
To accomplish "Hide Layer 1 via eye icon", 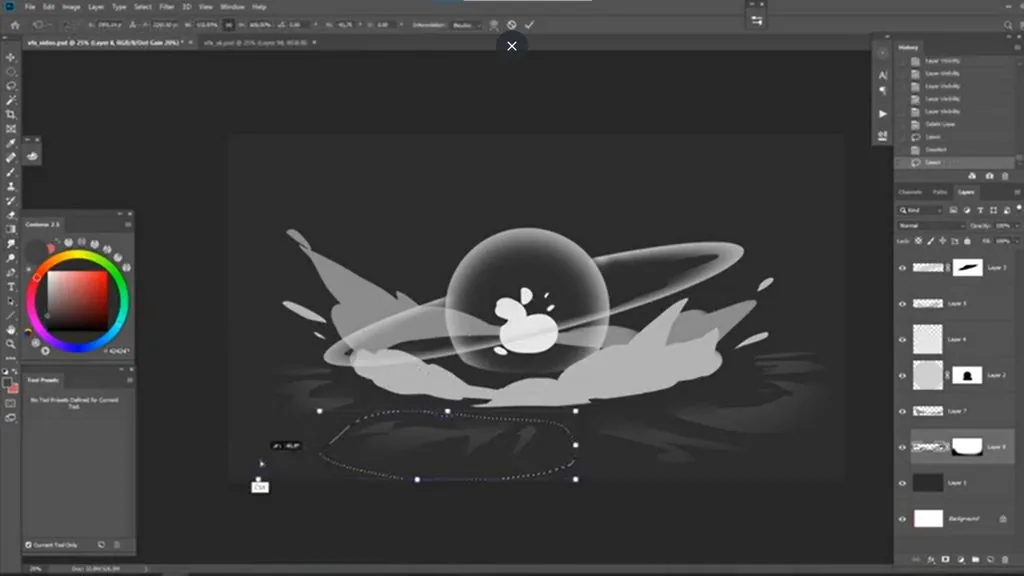I will [903, 483].
